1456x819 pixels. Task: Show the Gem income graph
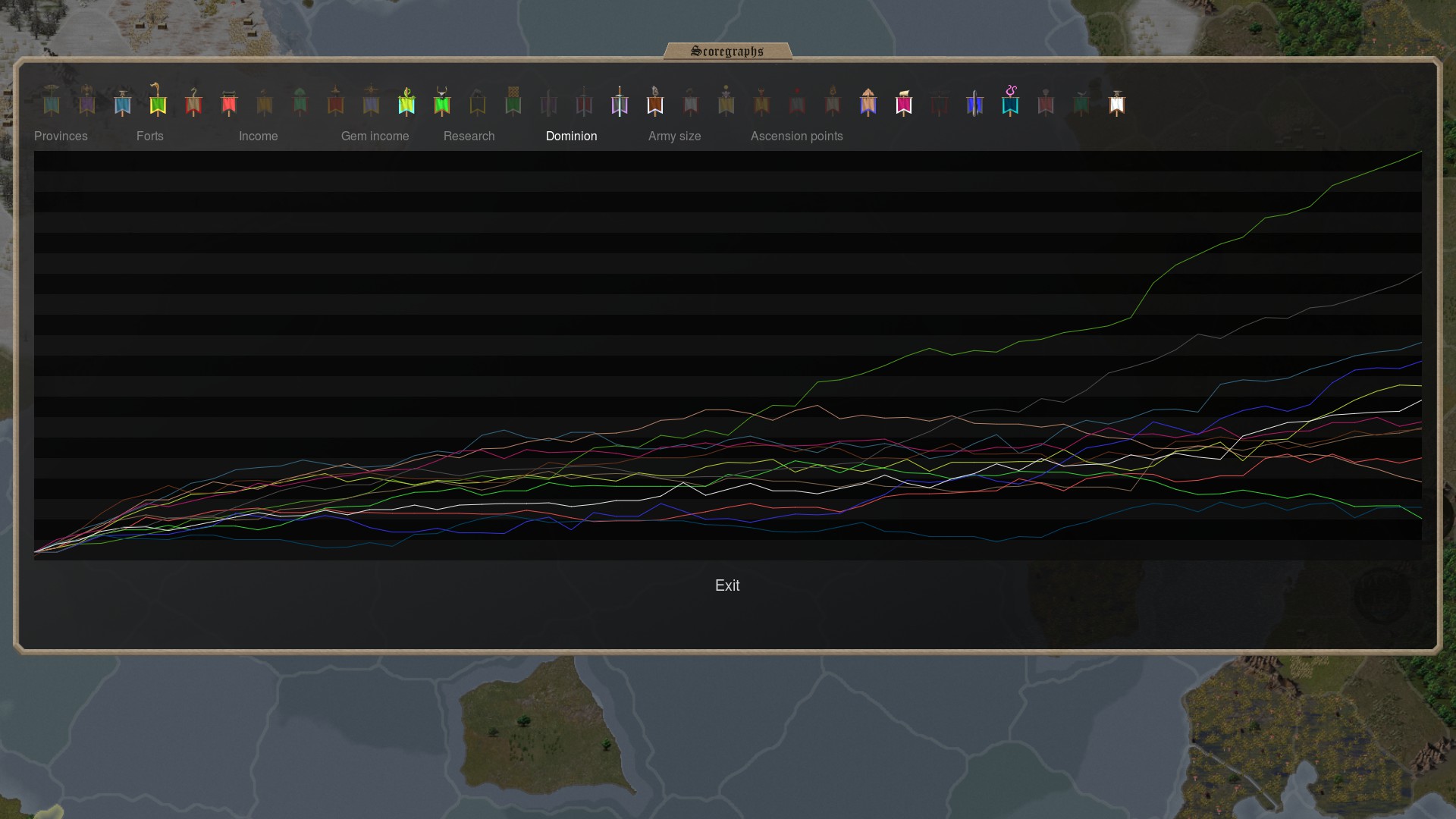(x=375, y=136)
